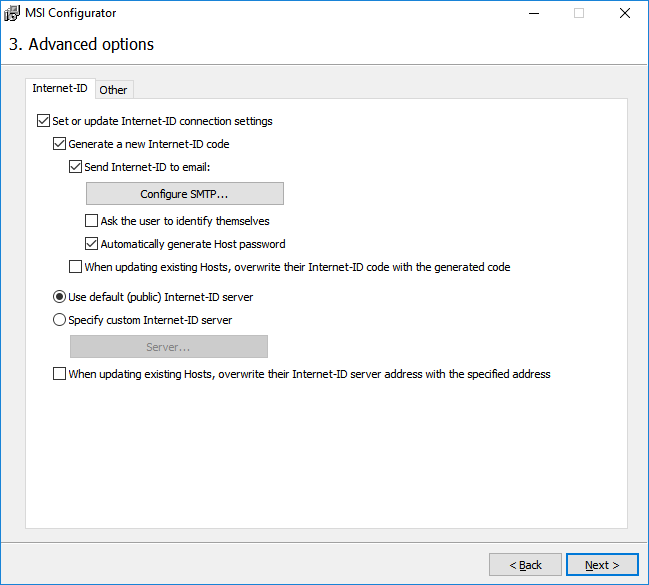649x585 pixels.
Task: Go back with the Back button
Action: tap(525, 564)
